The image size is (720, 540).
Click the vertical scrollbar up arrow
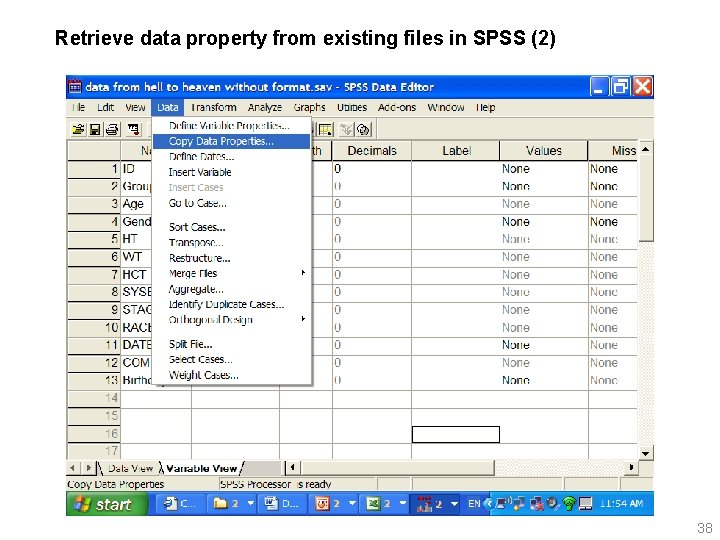(646, 149)
